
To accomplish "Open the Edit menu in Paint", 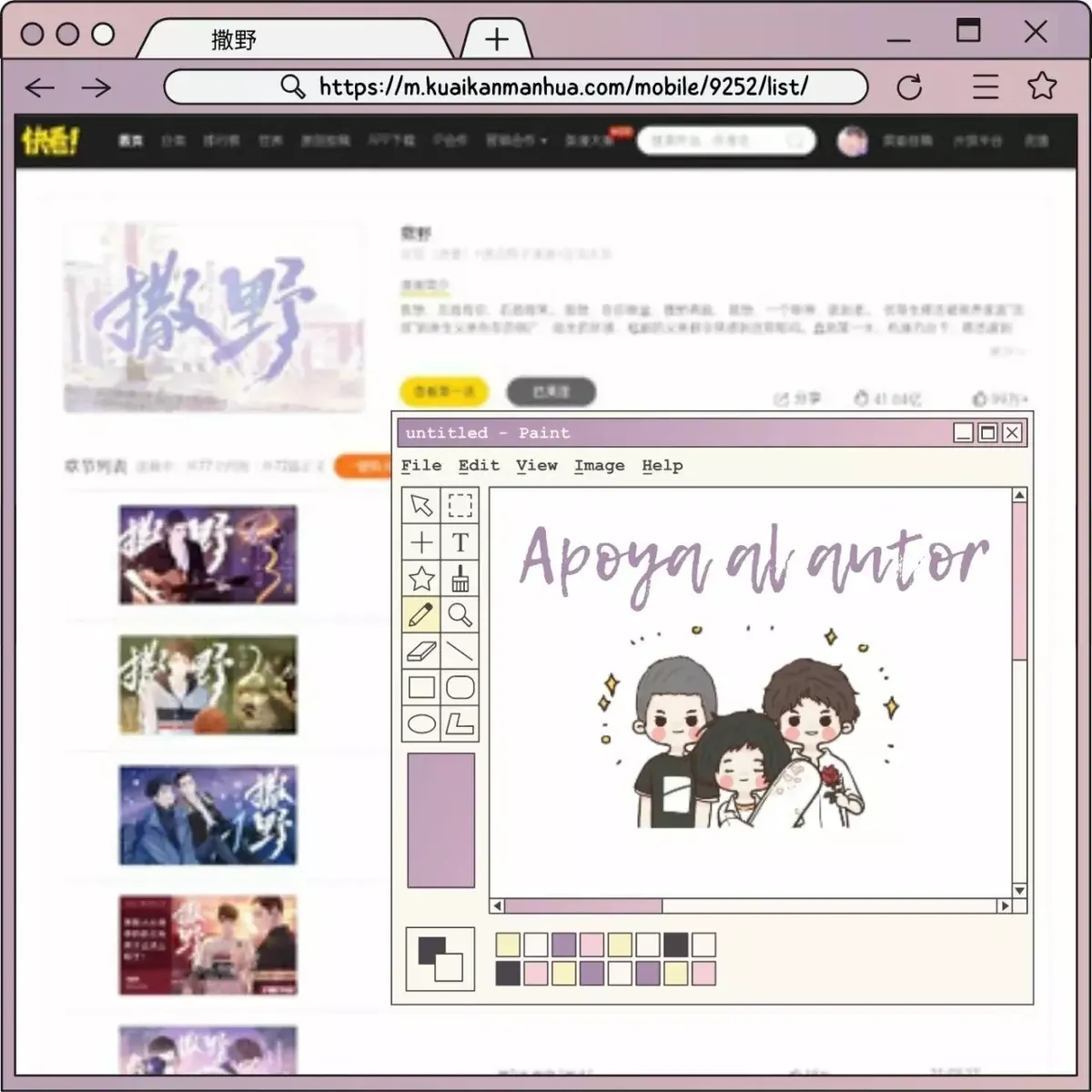I will pyautogui.click(x=479, y=465).
